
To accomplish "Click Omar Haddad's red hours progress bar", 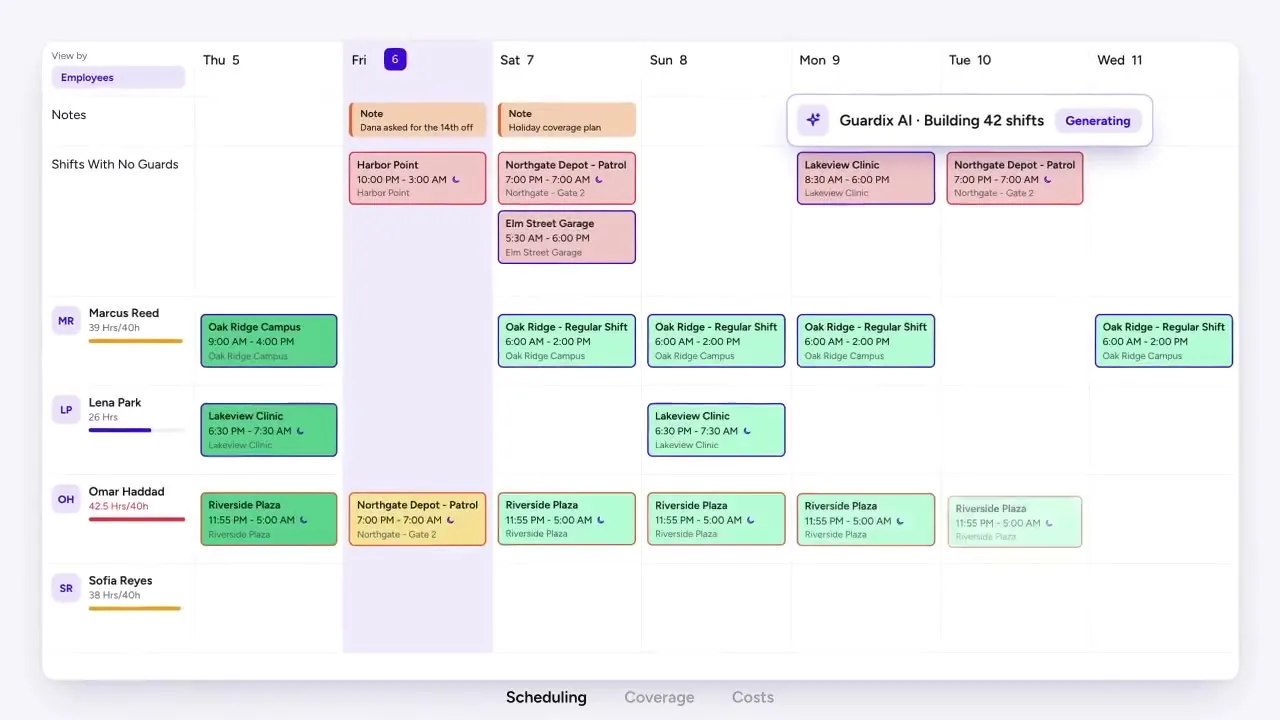I will (x=137, y=519).
